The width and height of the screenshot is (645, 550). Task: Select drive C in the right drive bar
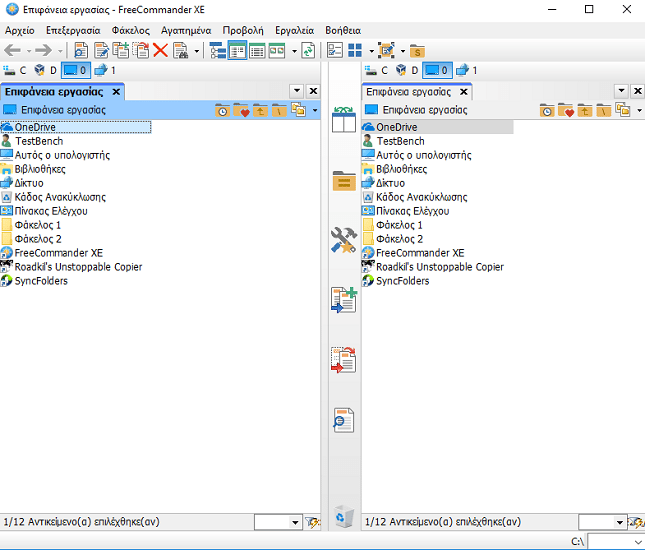(376, 70)
